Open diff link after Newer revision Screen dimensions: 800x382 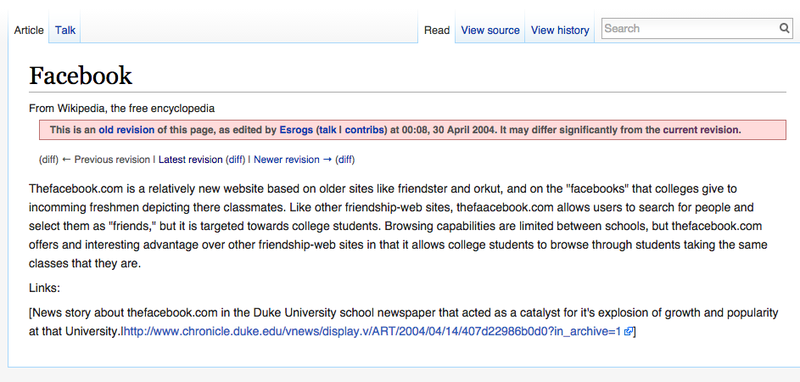pos(345,160)
